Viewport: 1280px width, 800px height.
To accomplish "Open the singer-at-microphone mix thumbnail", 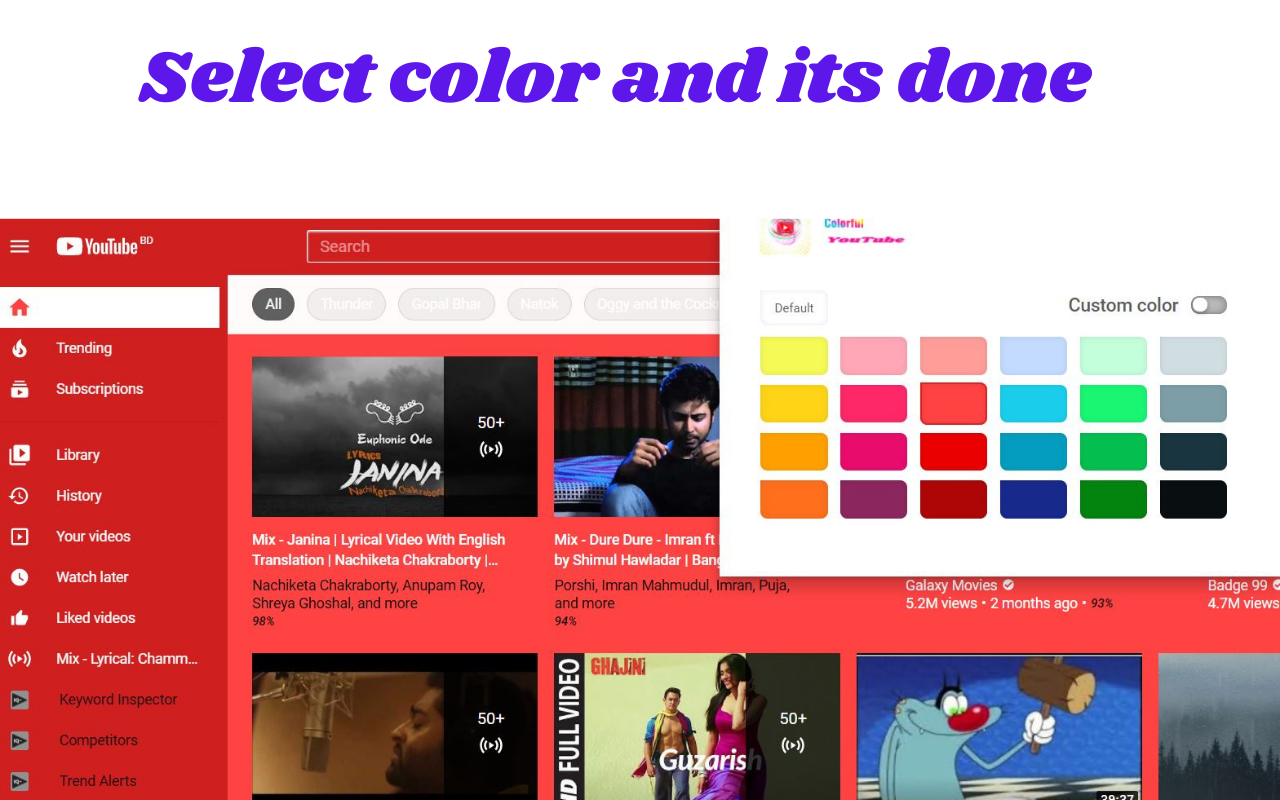I will [x=395, y=727].
